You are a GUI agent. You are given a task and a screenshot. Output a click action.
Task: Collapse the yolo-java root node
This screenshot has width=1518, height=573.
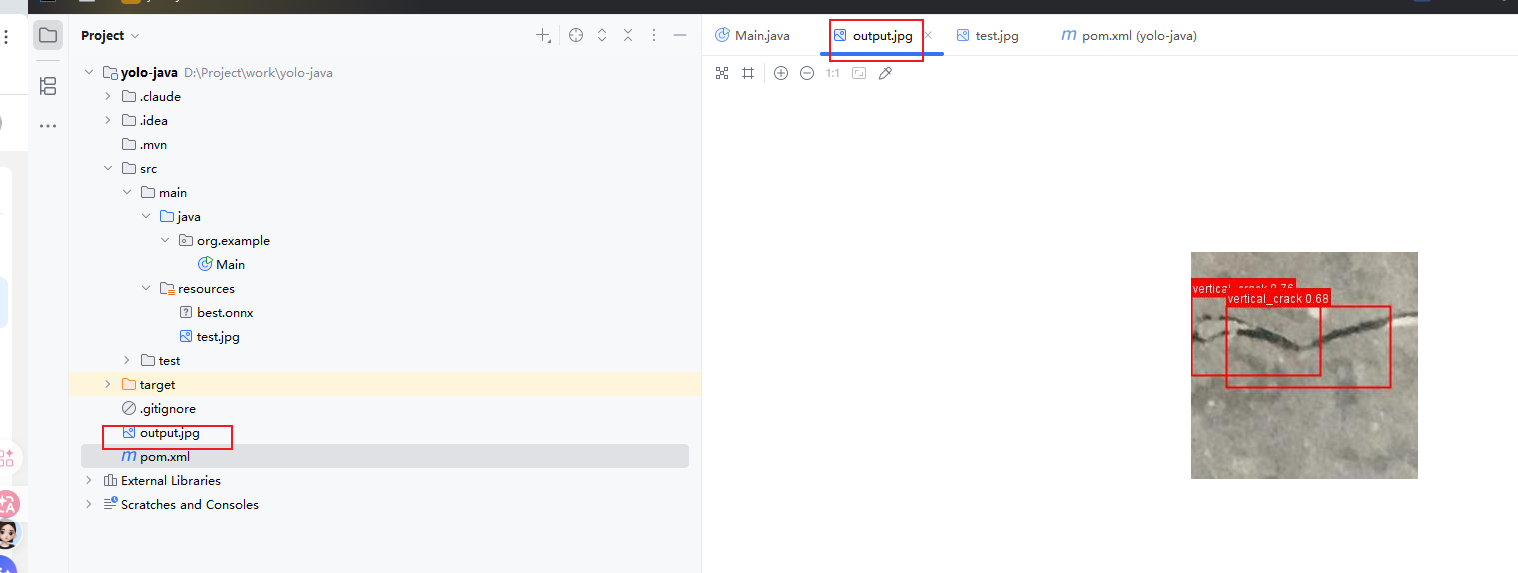pyautogui.click(x=89, y=73)
